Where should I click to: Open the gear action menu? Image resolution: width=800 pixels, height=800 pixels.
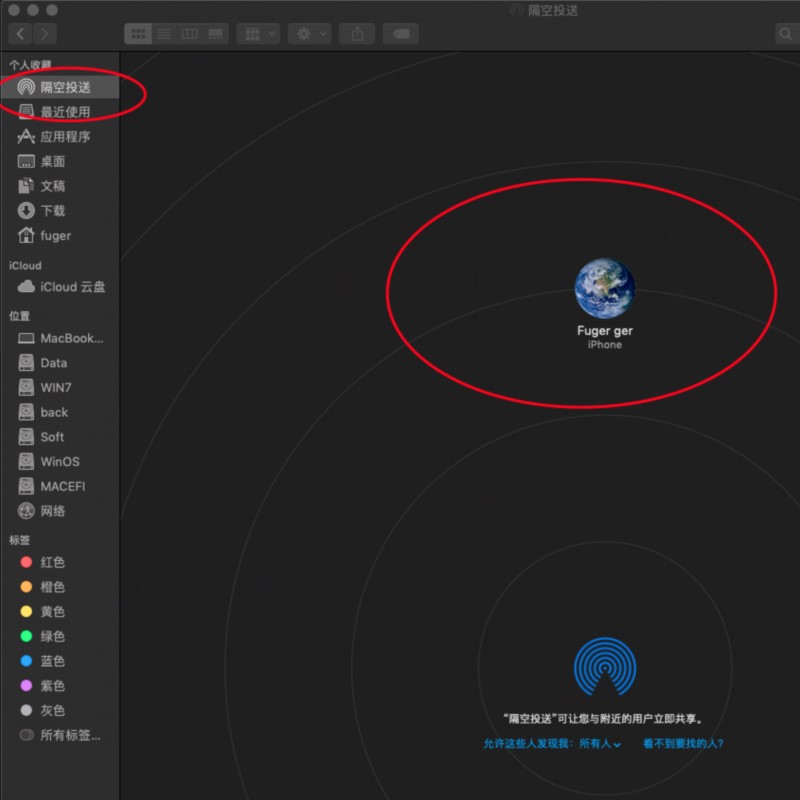(x=309, y=34)
